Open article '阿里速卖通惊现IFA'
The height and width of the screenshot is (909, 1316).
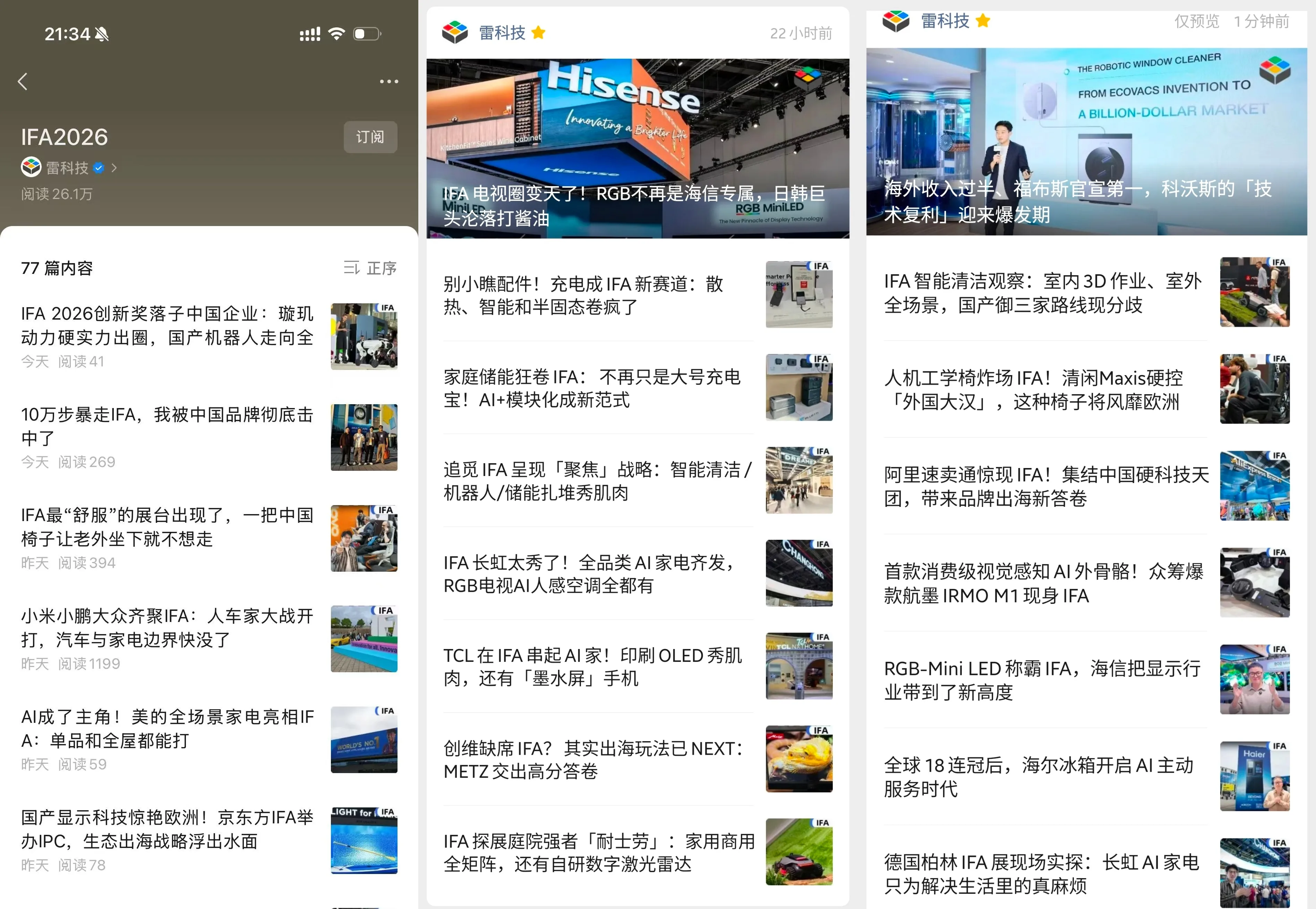[1046, 486]
